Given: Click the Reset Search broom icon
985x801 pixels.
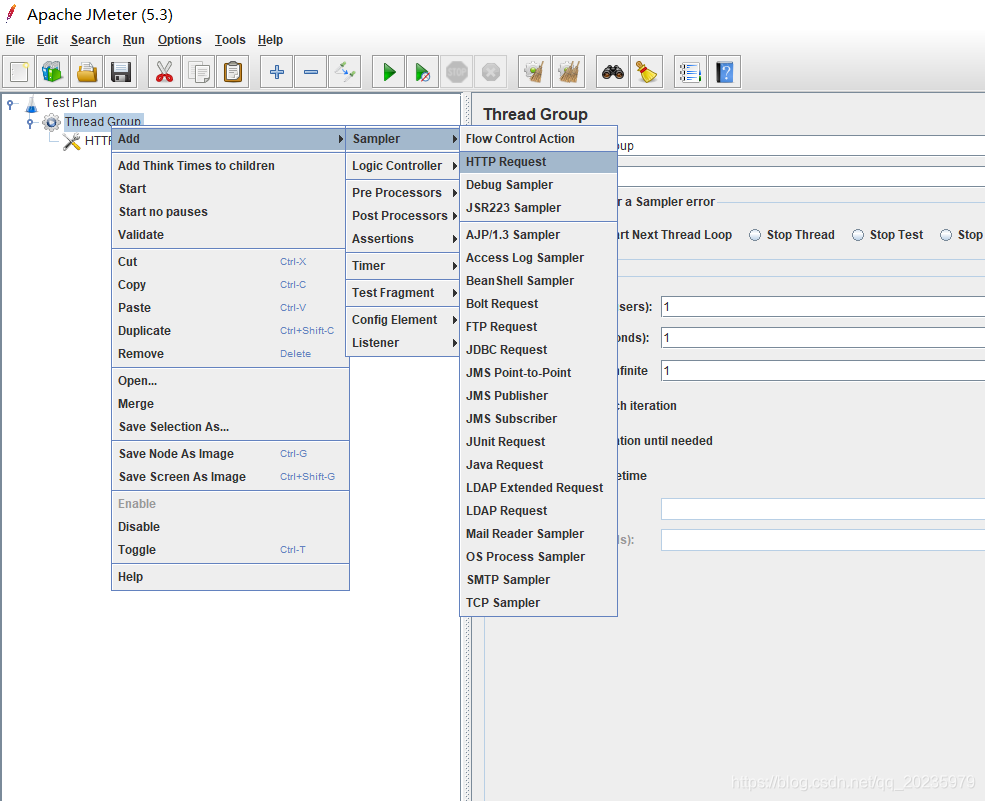Looking at the screenshot, I should 646,72.
